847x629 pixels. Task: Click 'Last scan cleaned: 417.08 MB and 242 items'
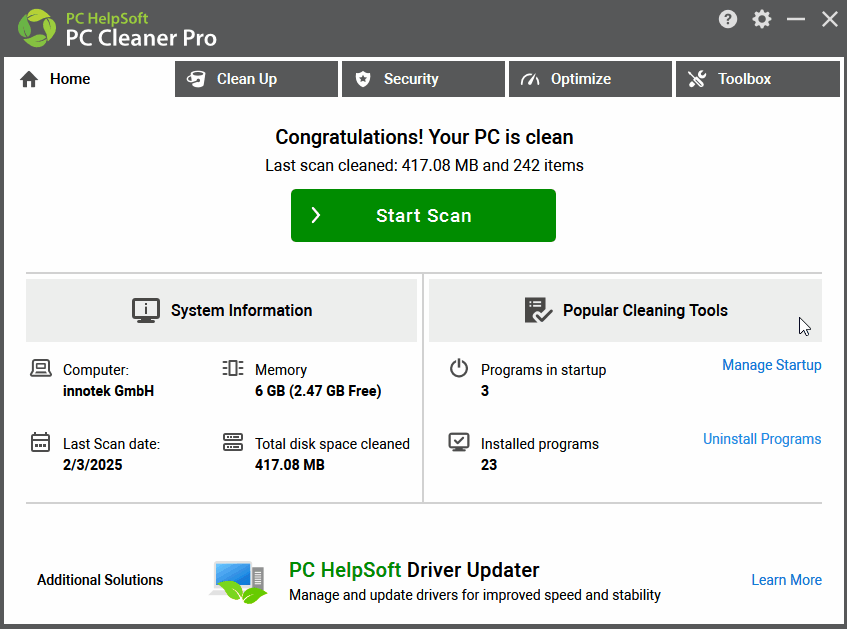424,165
